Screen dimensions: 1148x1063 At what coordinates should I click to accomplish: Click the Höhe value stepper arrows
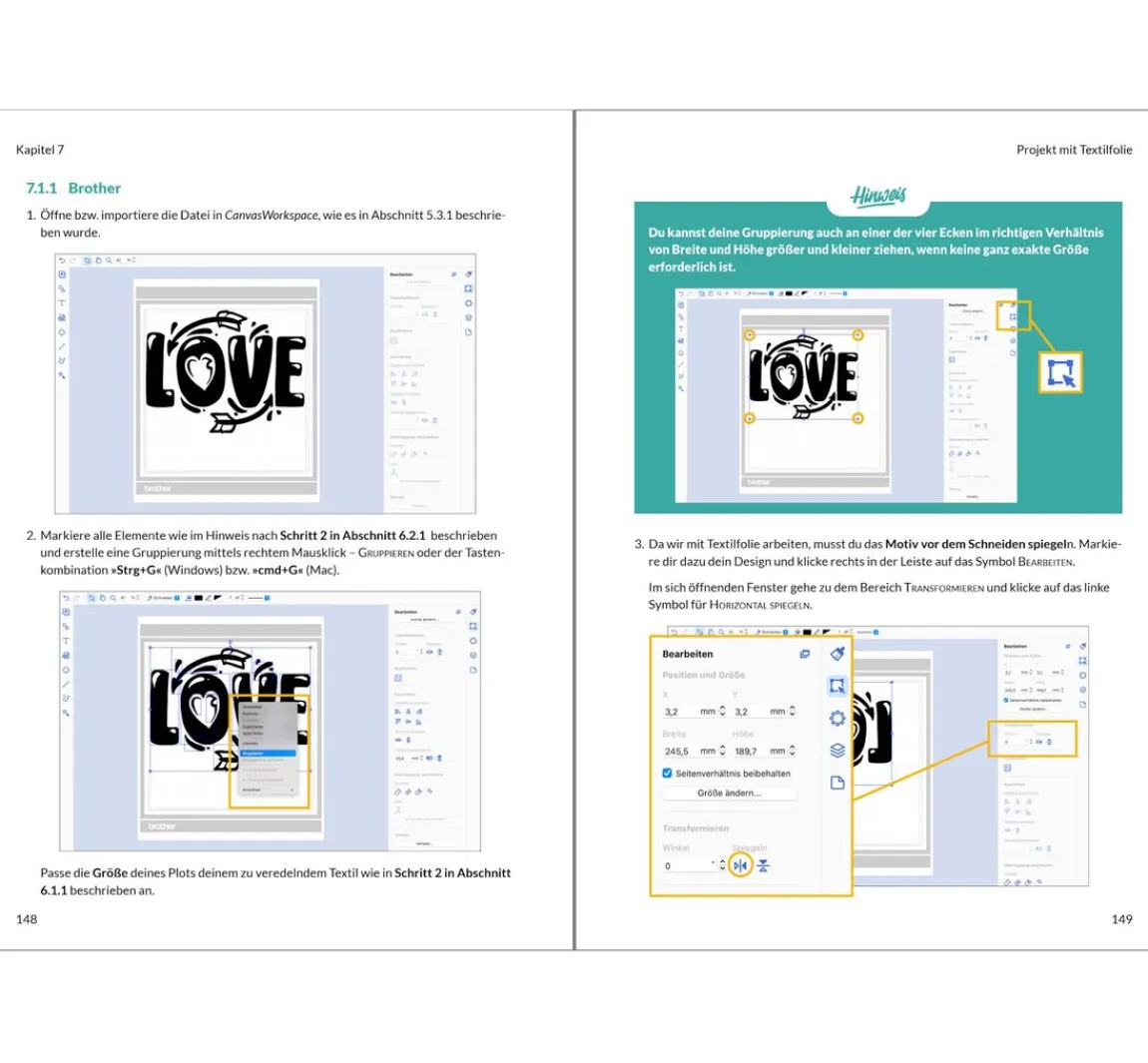[x=793, y=751]
